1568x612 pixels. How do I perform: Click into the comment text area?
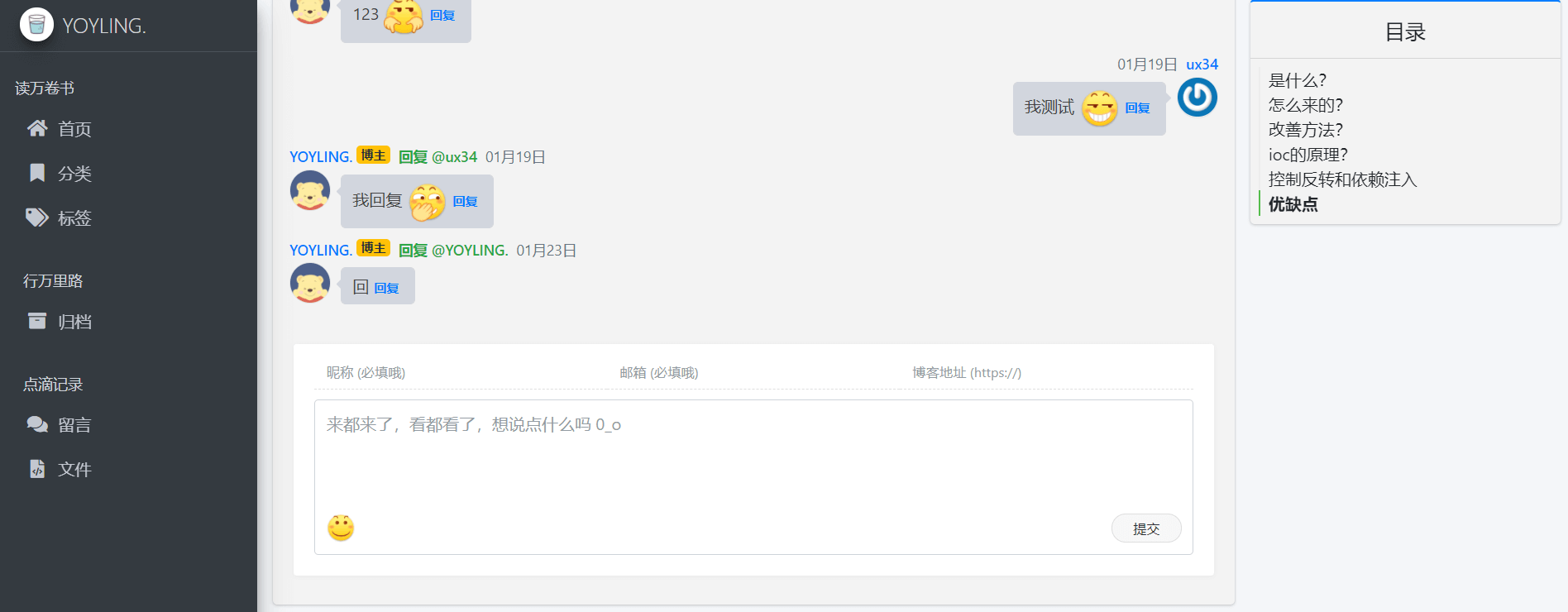pos(753,453)
